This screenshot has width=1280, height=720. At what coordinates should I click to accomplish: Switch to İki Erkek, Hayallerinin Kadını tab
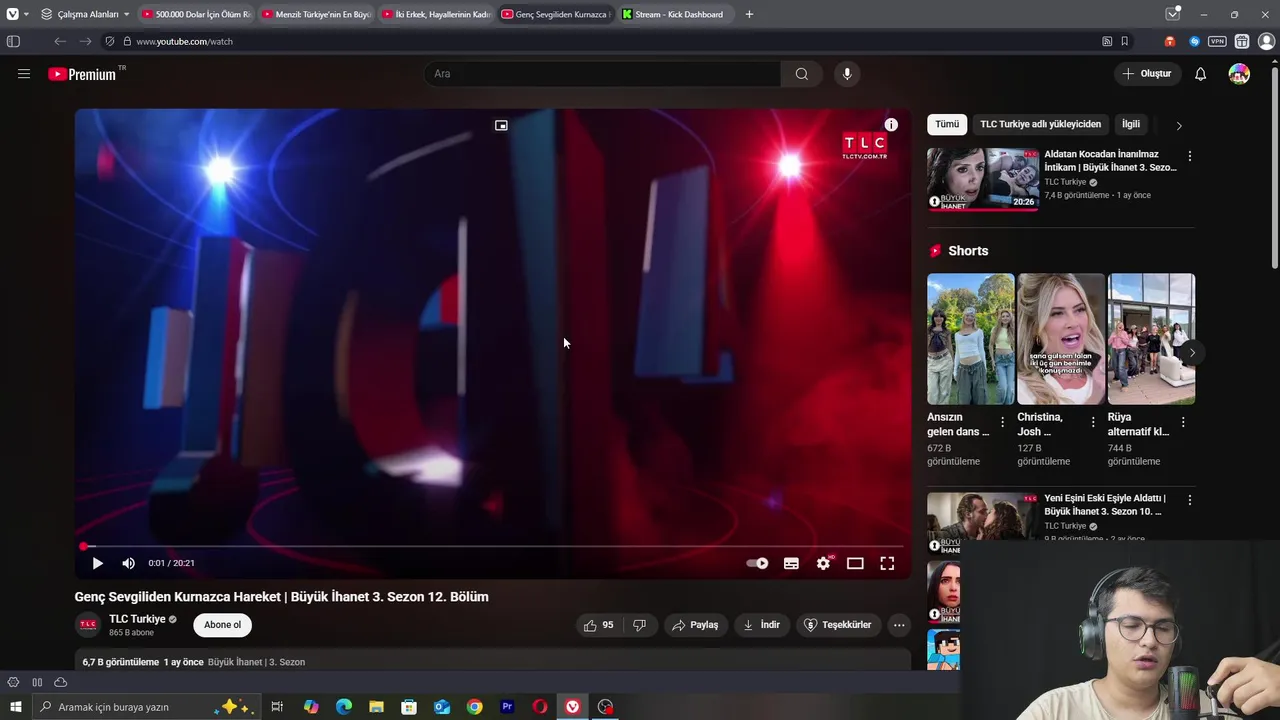point(436,14)
